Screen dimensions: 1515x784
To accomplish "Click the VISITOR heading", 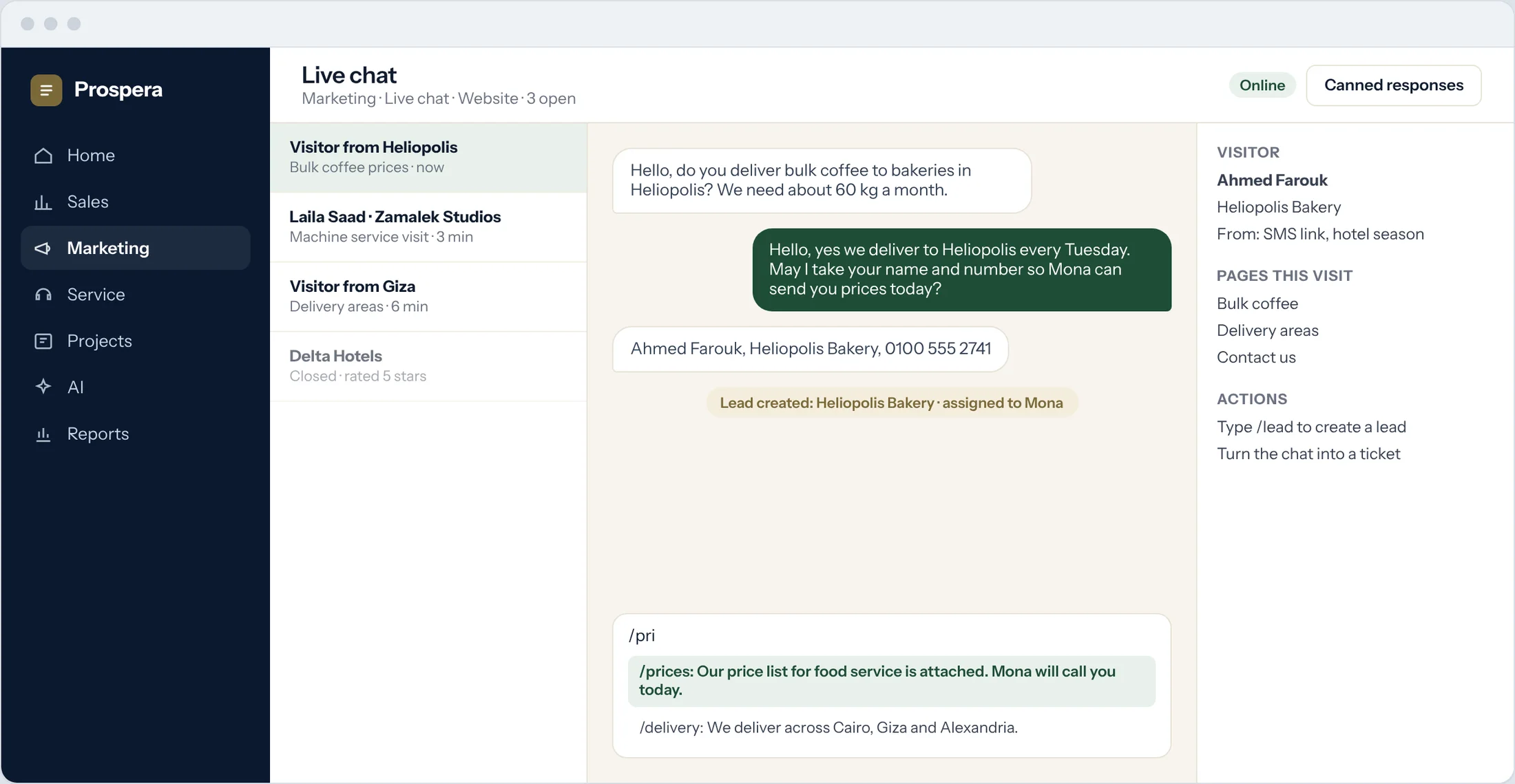I will tap(1248, 153).
